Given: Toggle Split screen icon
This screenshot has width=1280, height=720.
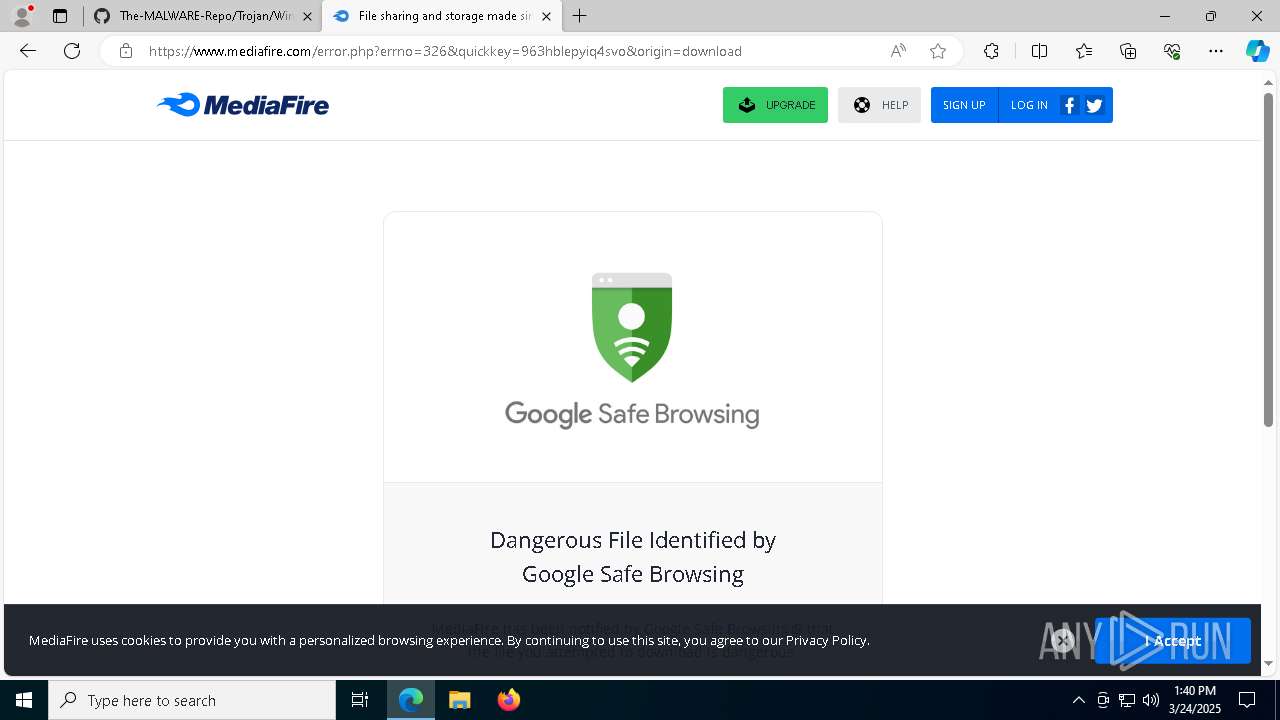Looking at the screenshot, I should (1039, 51).
